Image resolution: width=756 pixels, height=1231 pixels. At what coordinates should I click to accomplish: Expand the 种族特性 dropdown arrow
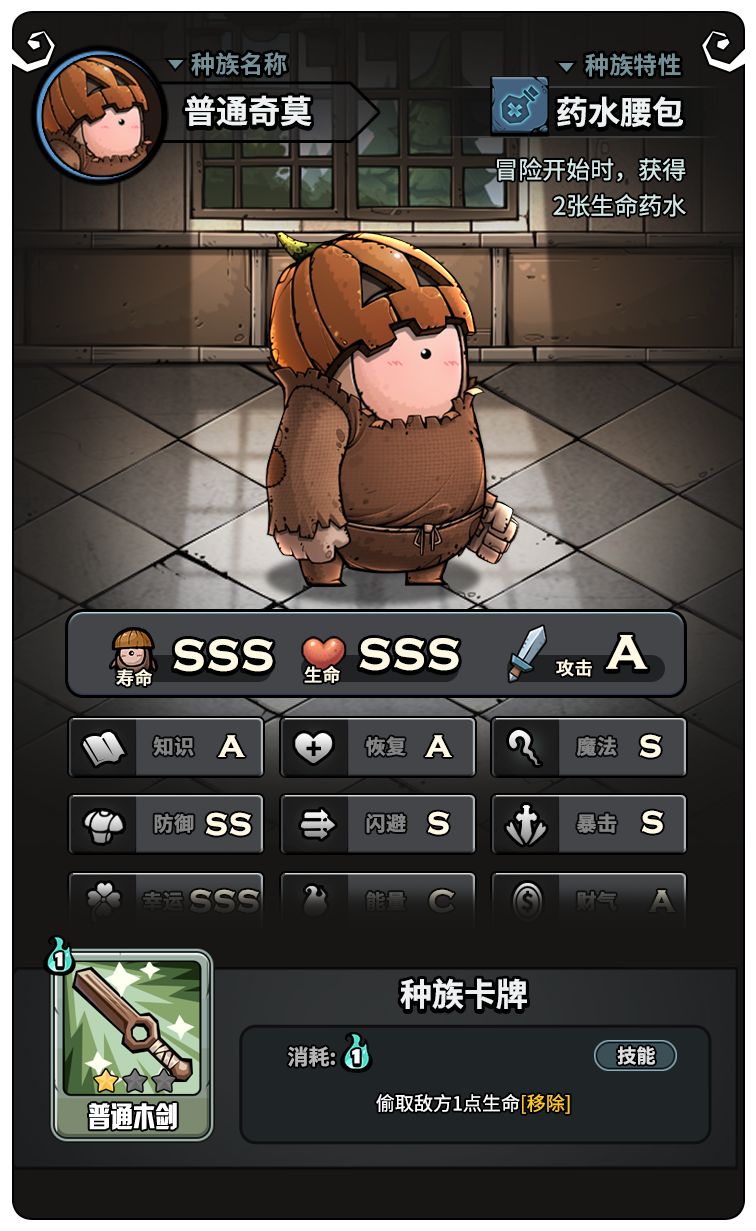(566, 67)
